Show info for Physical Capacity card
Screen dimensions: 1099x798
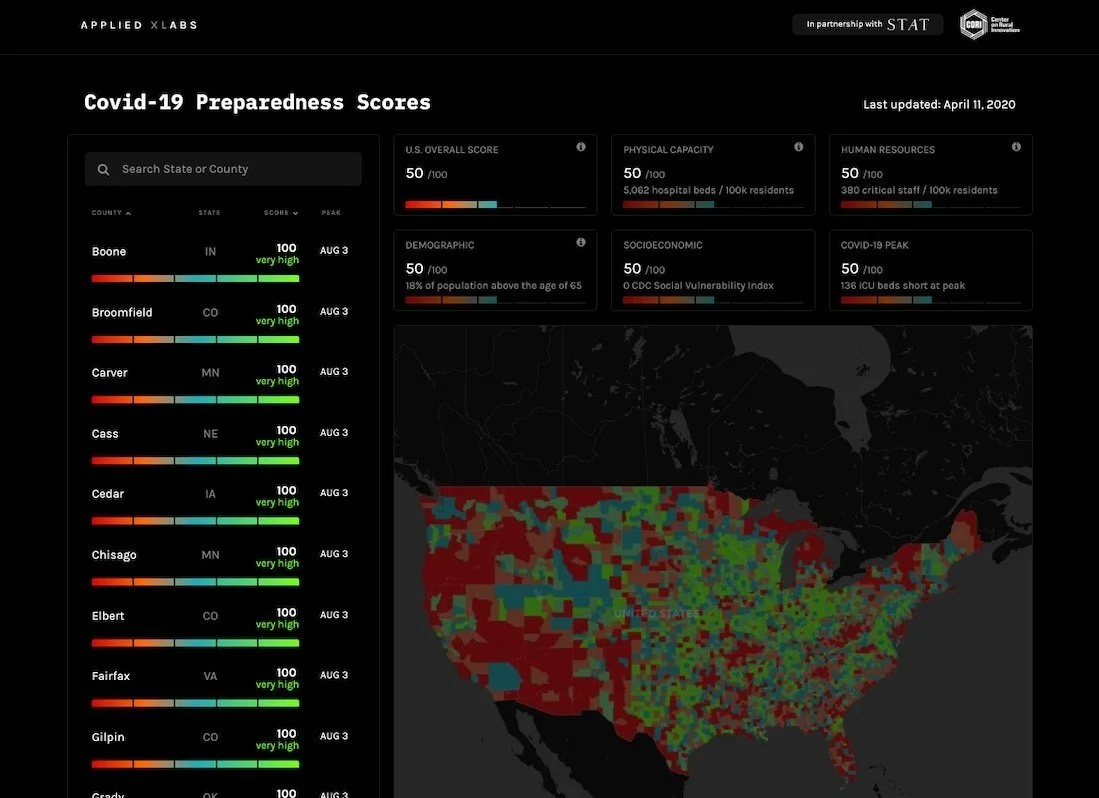point(798,147)
